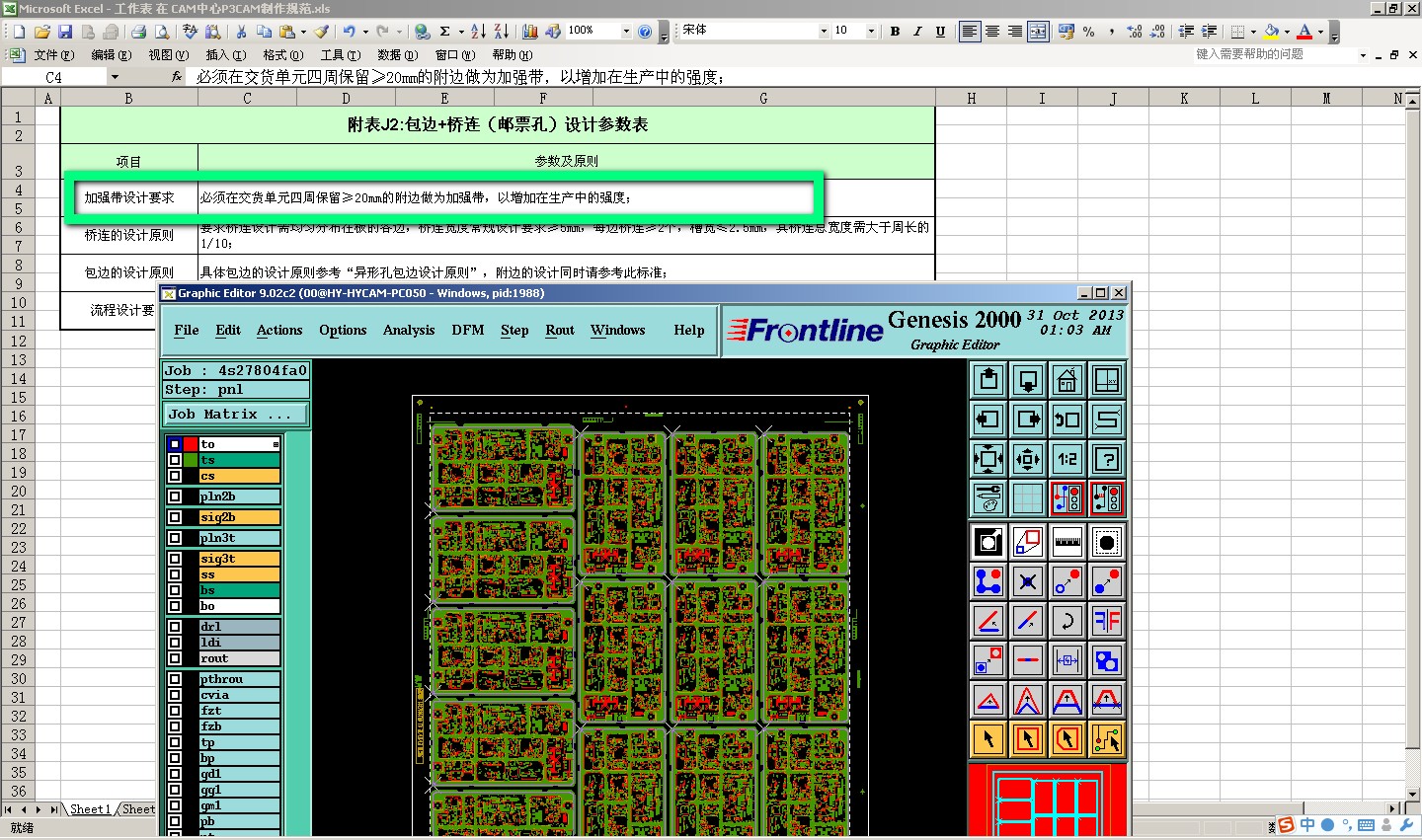Toggle the checkbox for layer 'pln3t'
The height and width of the screenshot is (840, 1422).
pyautogui.click(x=175, y=538)
